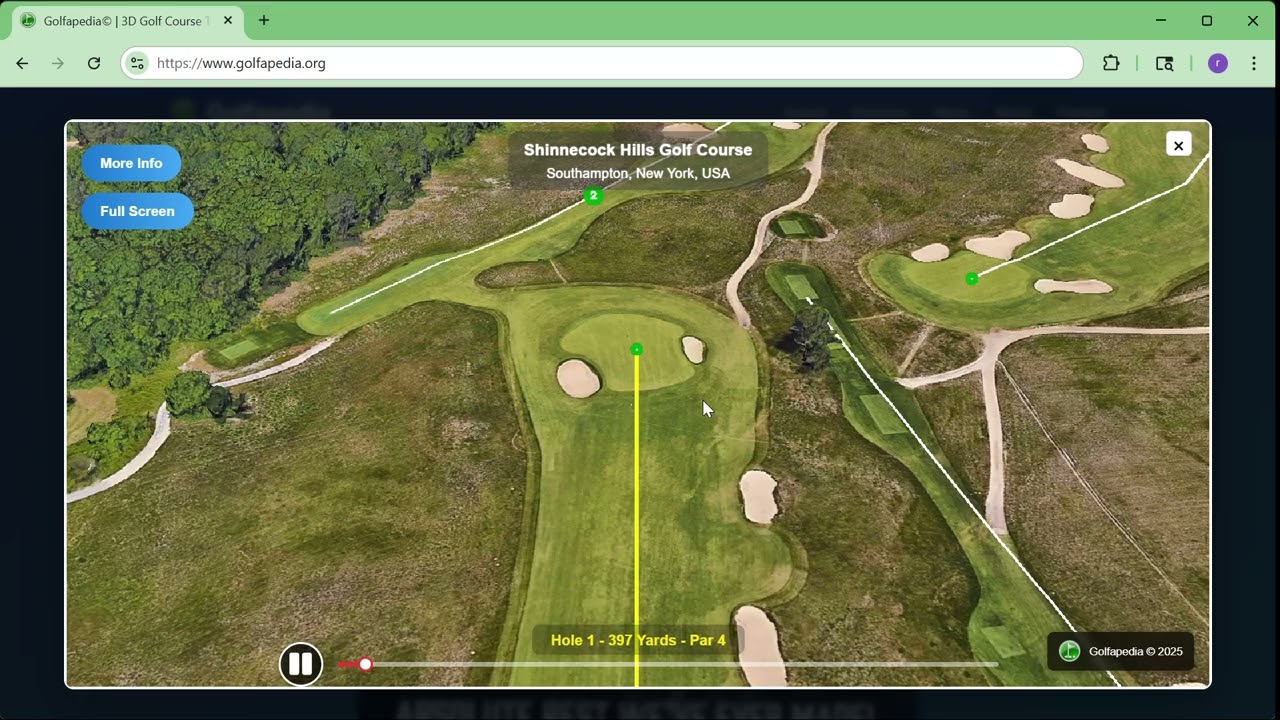Click the Southampton, New York, USA subtitle
The width and height of the screenshot is (1280, 720).
[638, 174]
